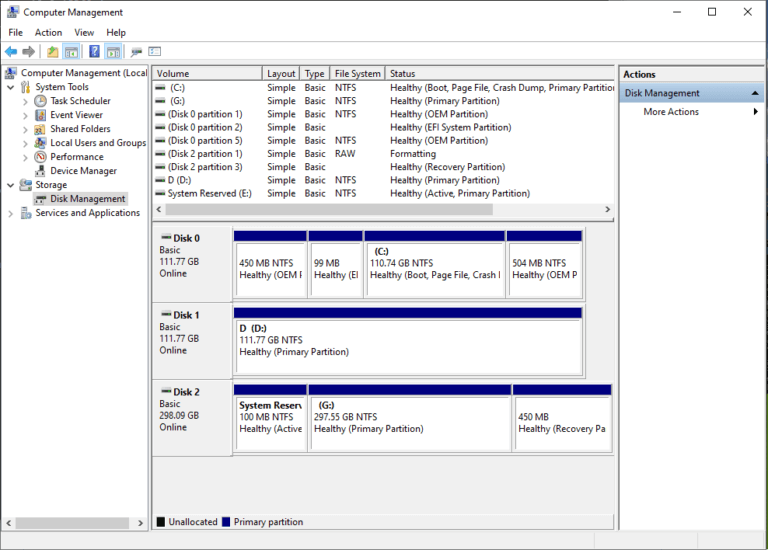Click left arrow of volume list scrollbar
Image resolution: width=768 pixels, height=550 pixels.
[x=159, y=209]
